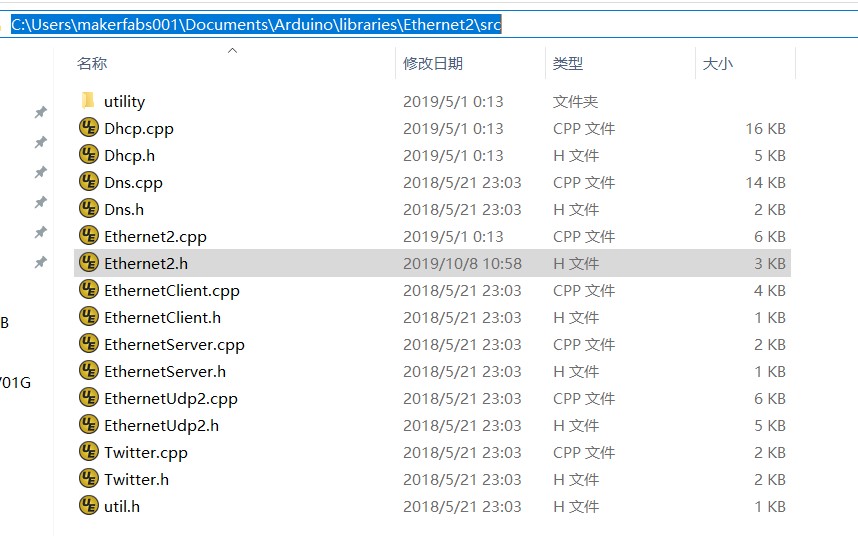Click the pin icon beside utility row
858x536 pixels.
40,112
